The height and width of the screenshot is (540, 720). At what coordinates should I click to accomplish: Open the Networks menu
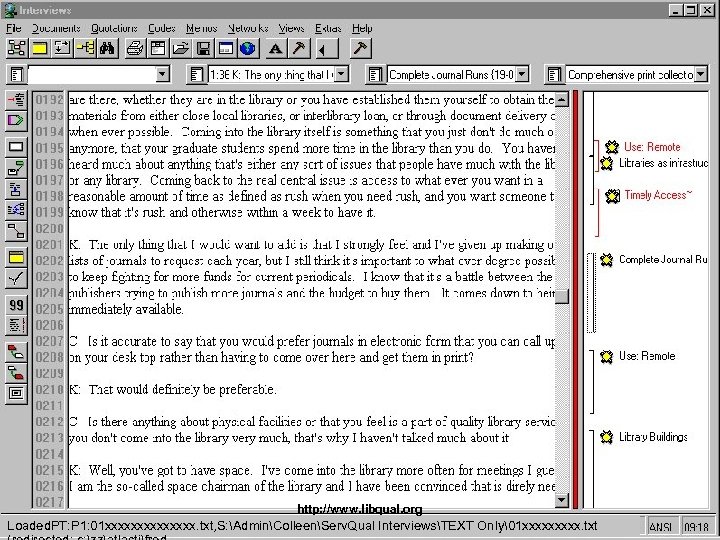[x=248, y=28]
